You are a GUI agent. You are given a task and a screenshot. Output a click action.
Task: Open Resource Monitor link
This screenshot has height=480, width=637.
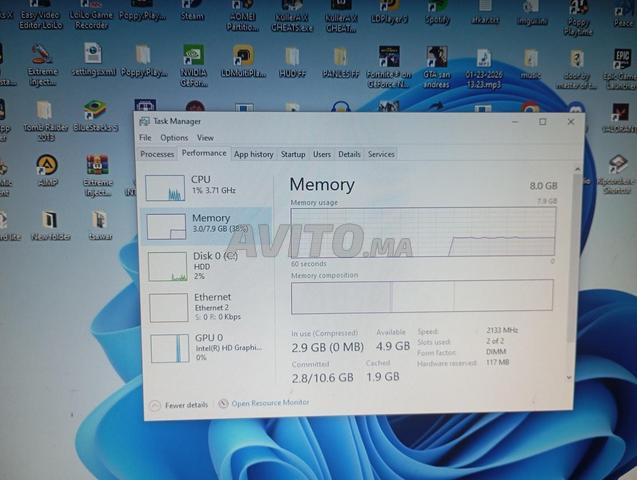[x=270, y=403]
